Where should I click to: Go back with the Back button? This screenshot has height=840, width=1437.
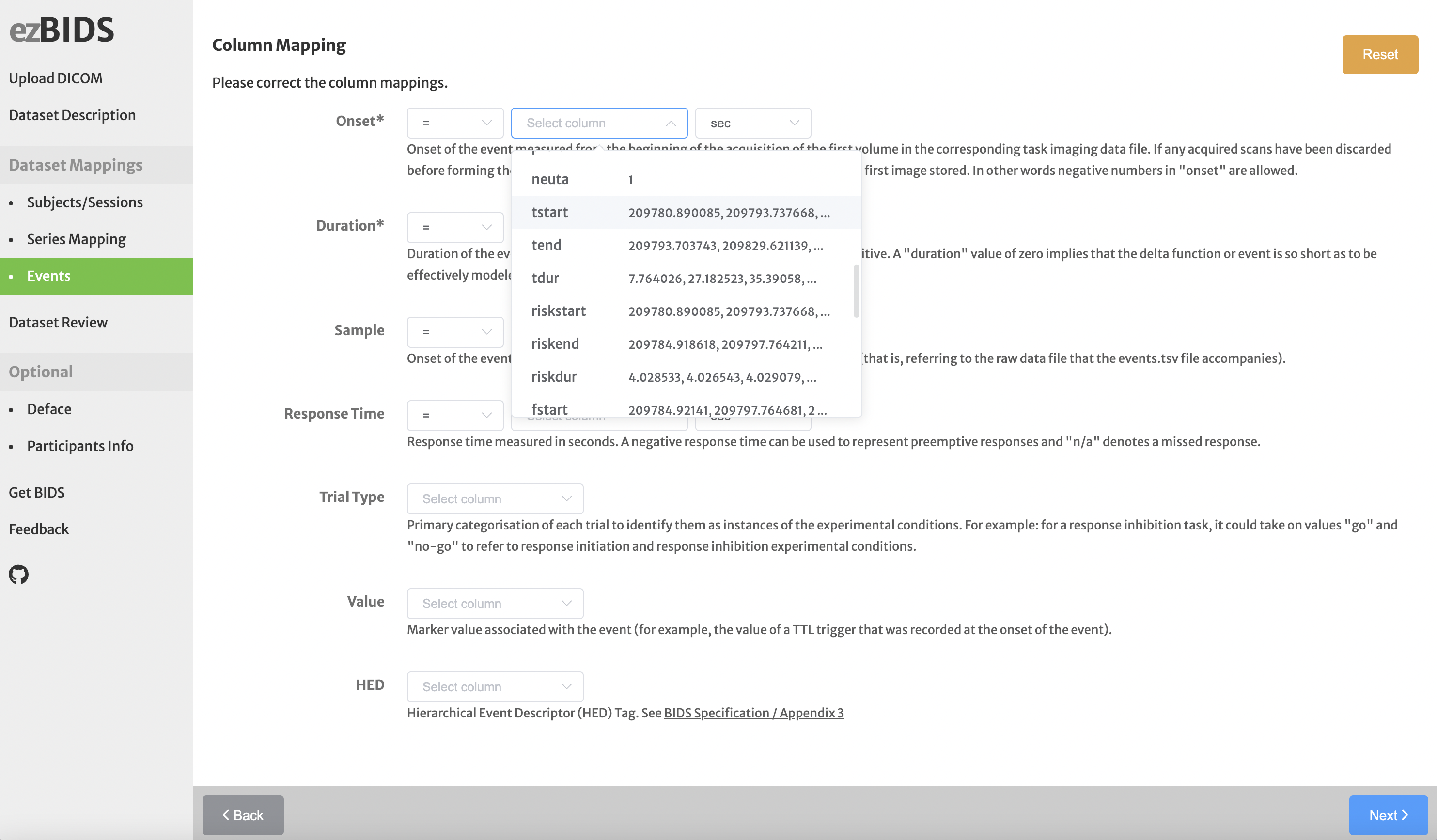tap(243, 815)
